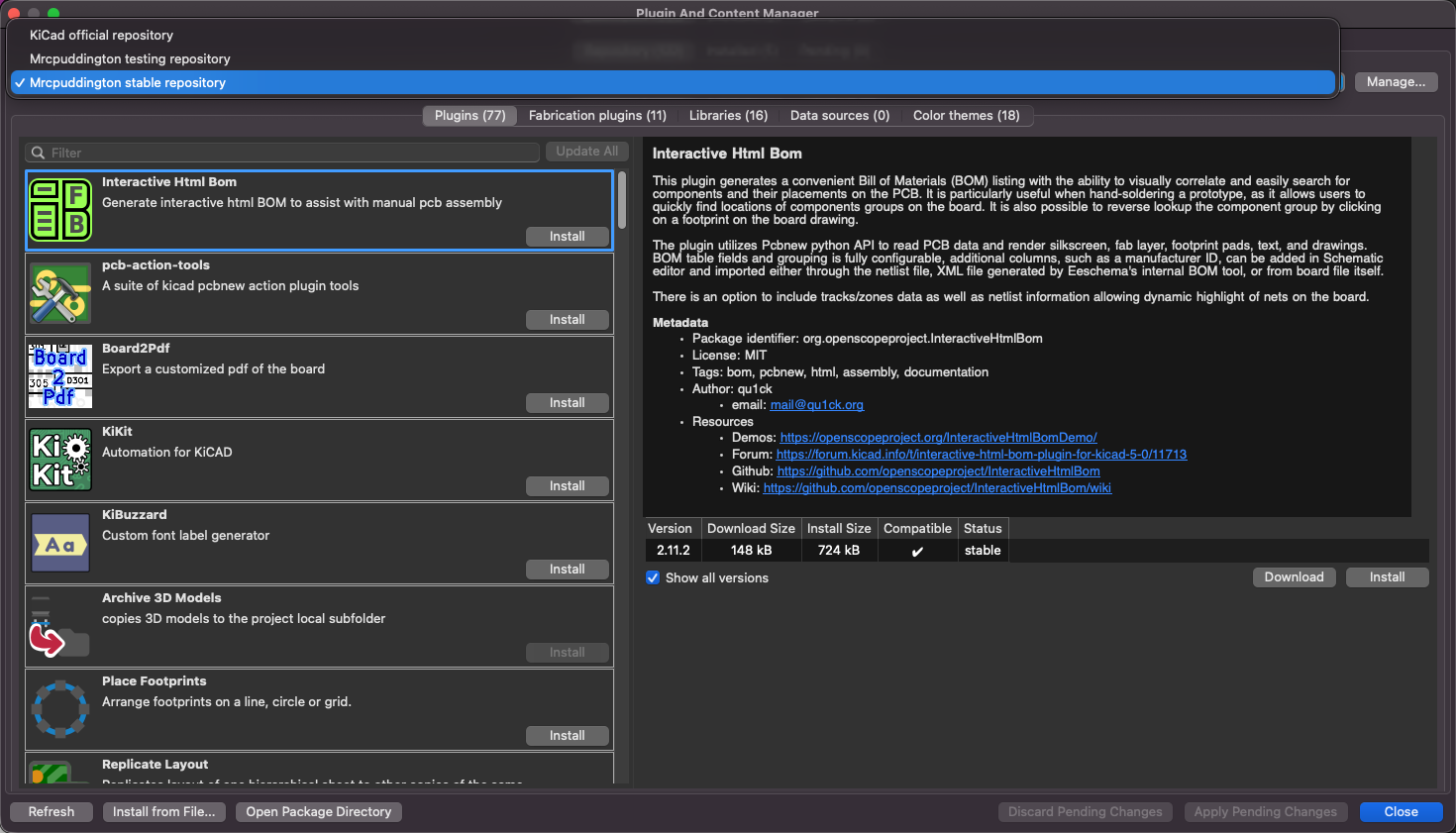Click the Install Size column header
The width and height of the screenshot is (1456, 833).
pos(839,529)
